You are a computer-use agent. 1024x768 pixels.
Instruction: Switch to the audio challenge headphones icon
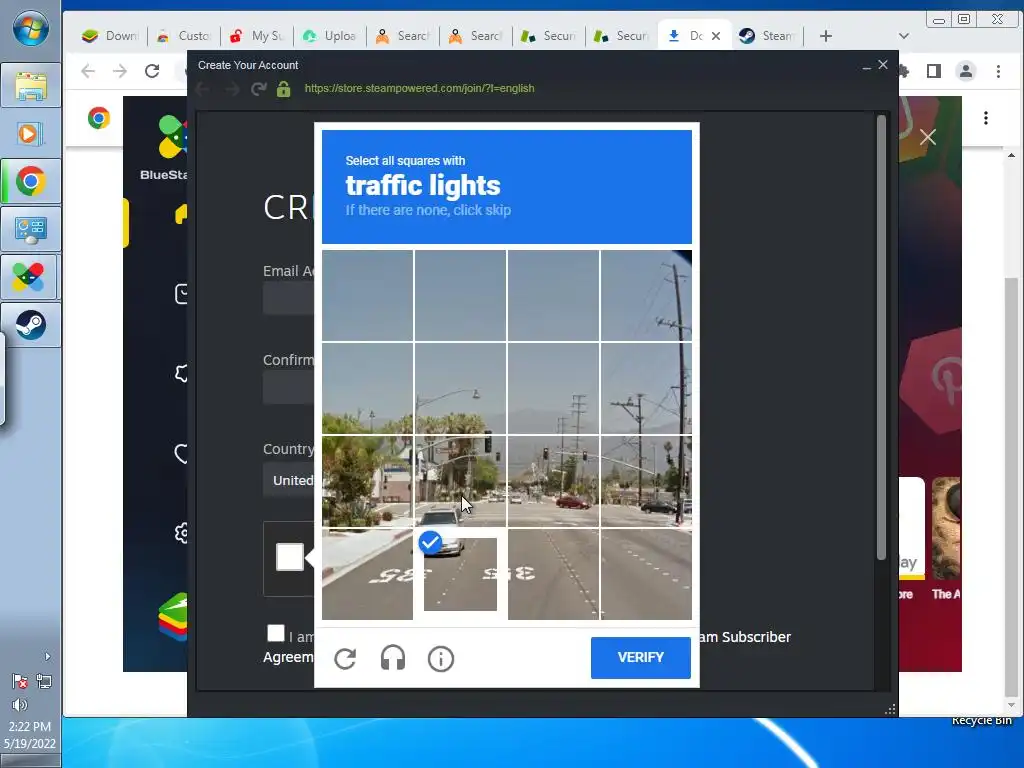[x=392, y=658]
